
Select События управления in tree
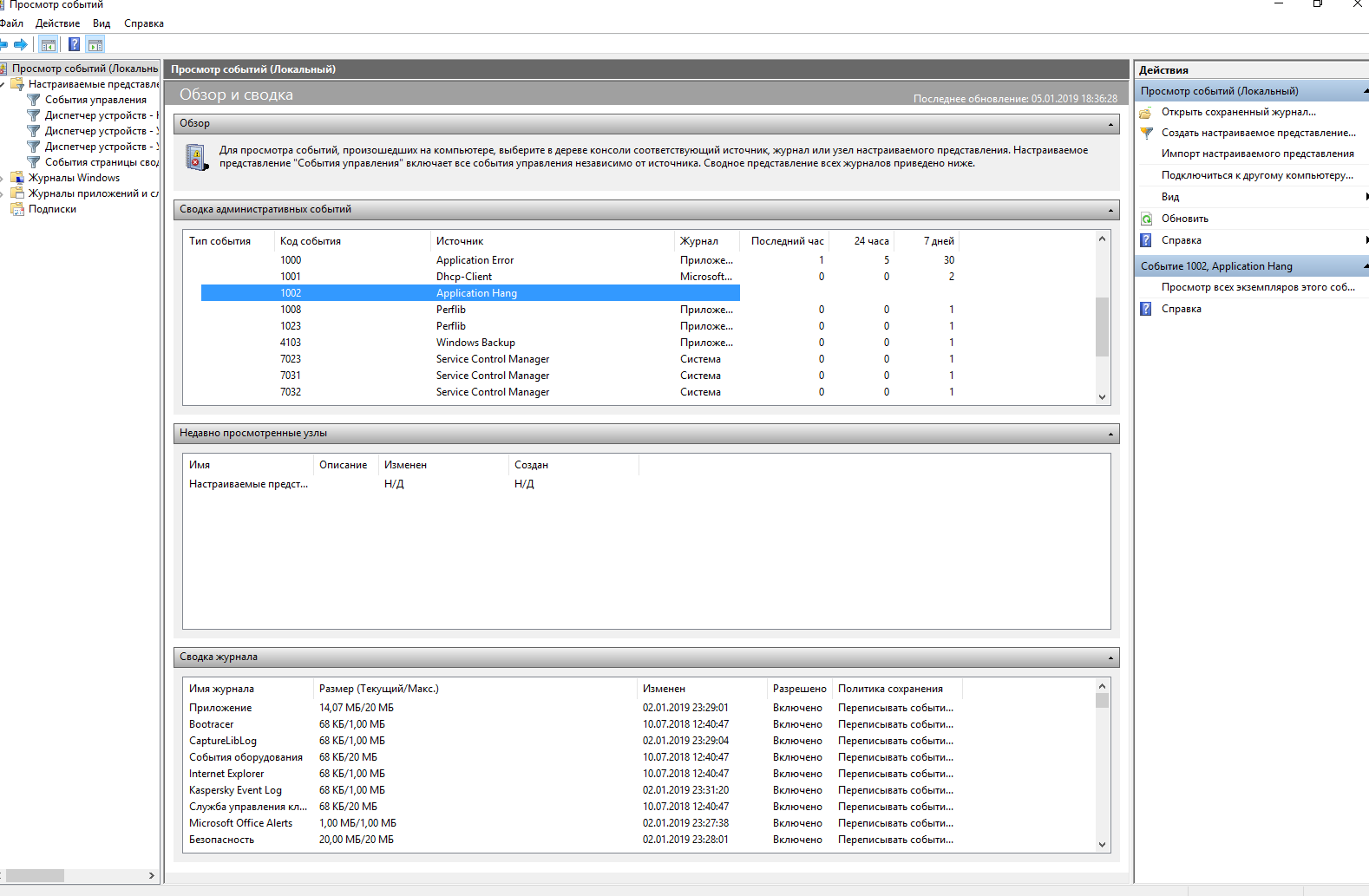pyautogui.click(x=95, y=100)
